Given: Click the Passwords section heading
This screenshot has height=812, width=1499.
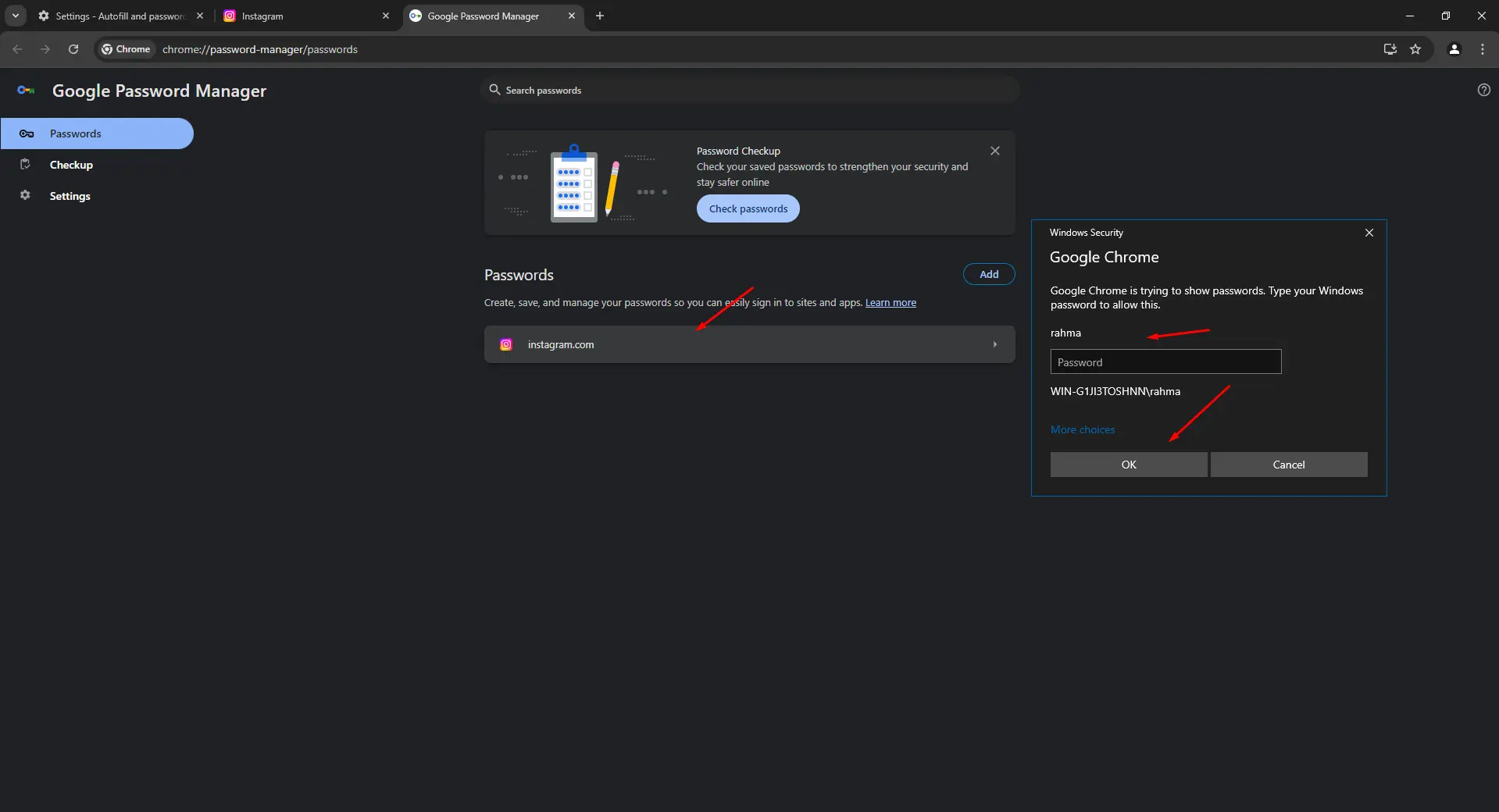Looking at the screenshot, I should click(x=519, y=275).
